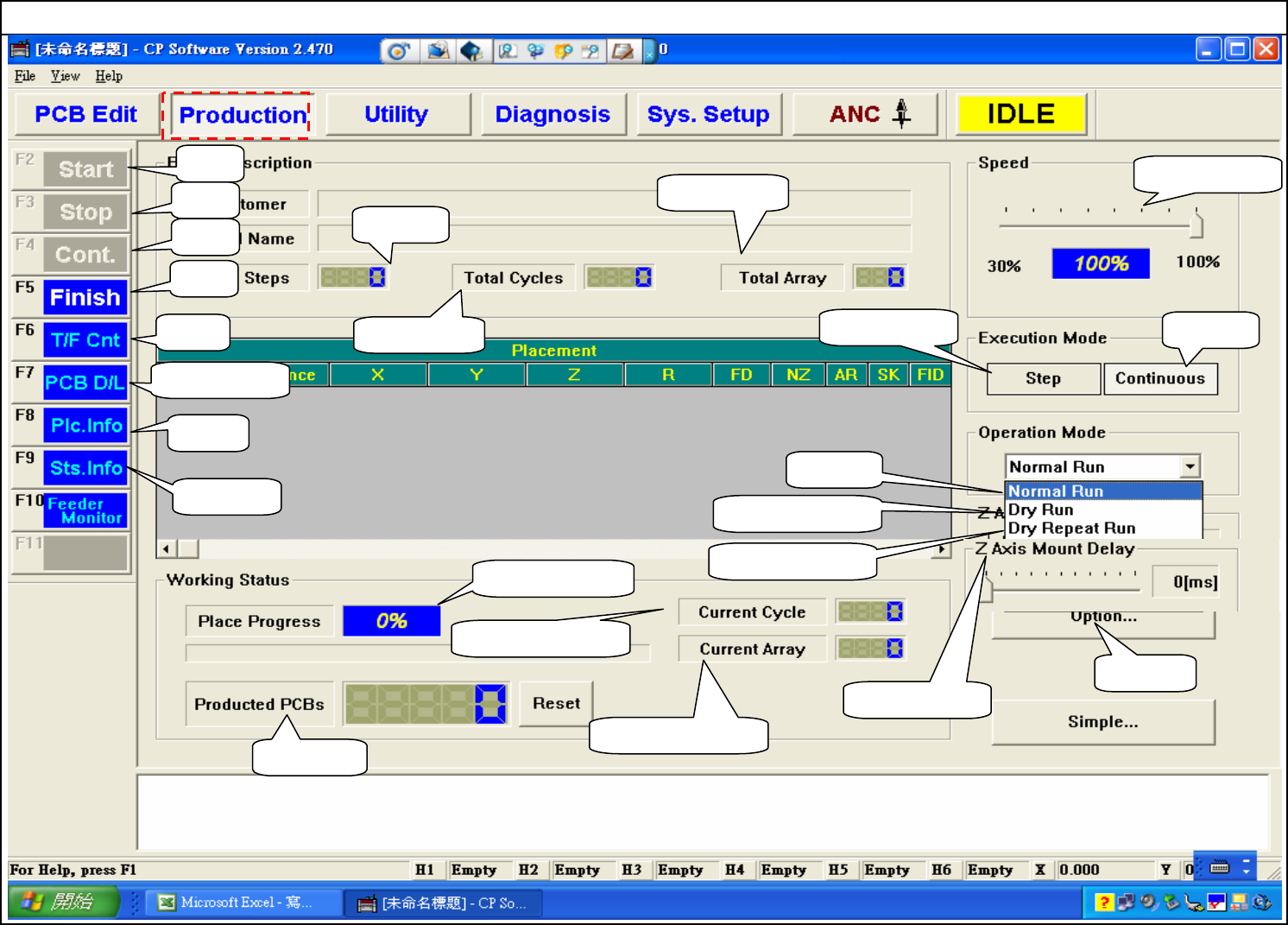Click the Producted PCBs counter display
Viewport: 1288px width, 925px height.
pyautogui.click(x=426, y=704)
